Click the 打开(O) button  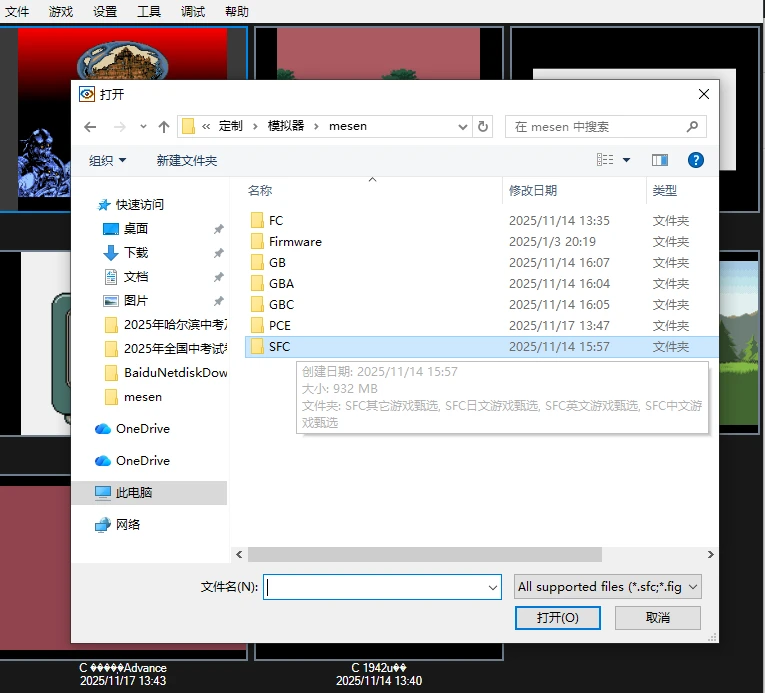[558, 618]
